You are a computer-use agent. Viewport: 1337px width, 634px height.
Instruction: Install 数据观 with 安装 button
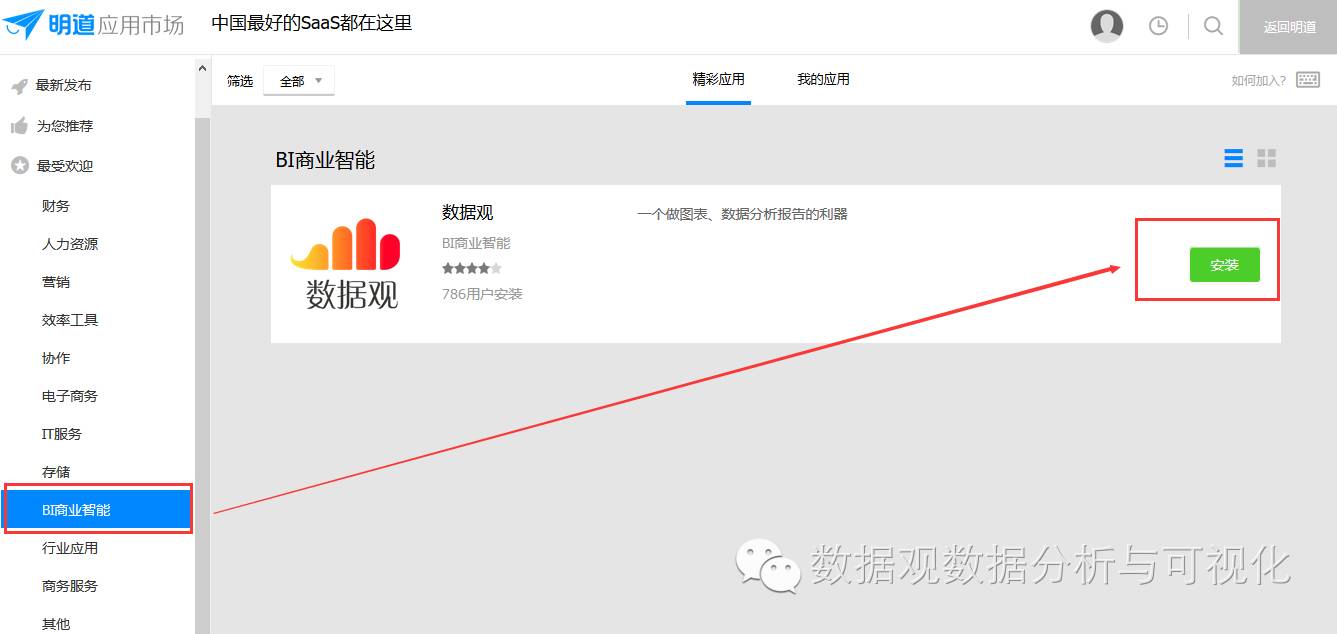coord(1224,265)
